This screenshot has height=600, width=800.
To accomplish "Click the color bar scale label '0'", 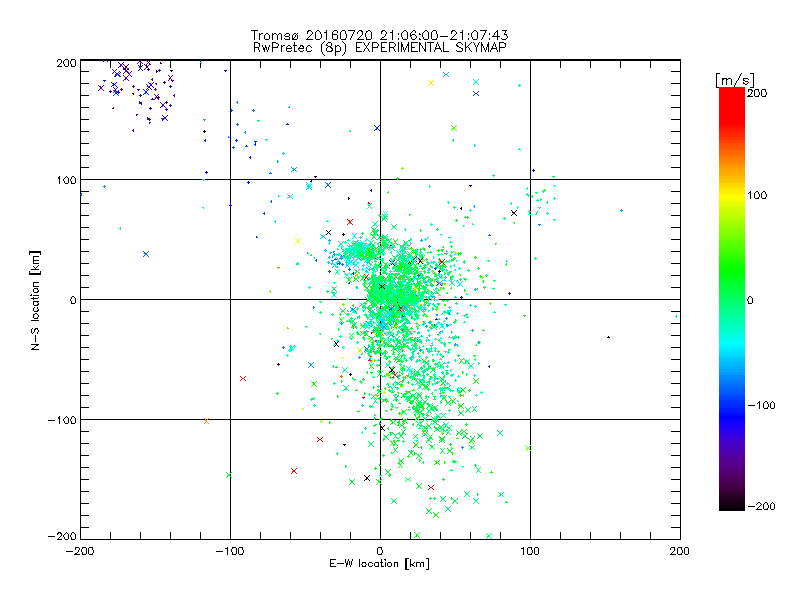I will [x=750, y=300].
